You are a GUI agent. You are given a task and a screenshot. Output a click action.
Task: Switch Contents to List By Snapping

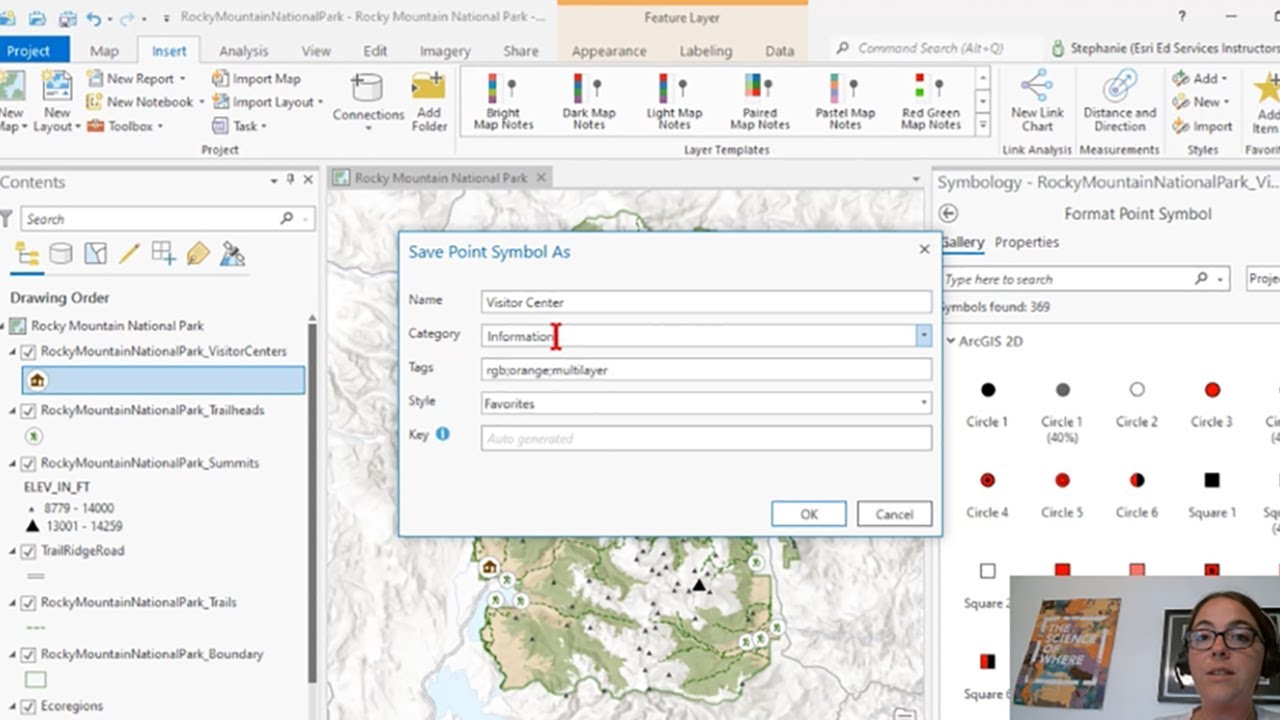click(163, 254)
